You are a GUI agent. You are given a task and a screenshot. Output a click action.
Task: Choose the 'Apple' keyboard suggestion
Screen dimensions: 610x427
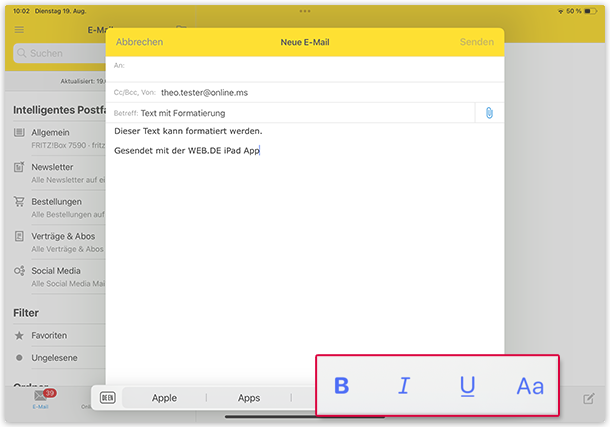click(164, 398)
